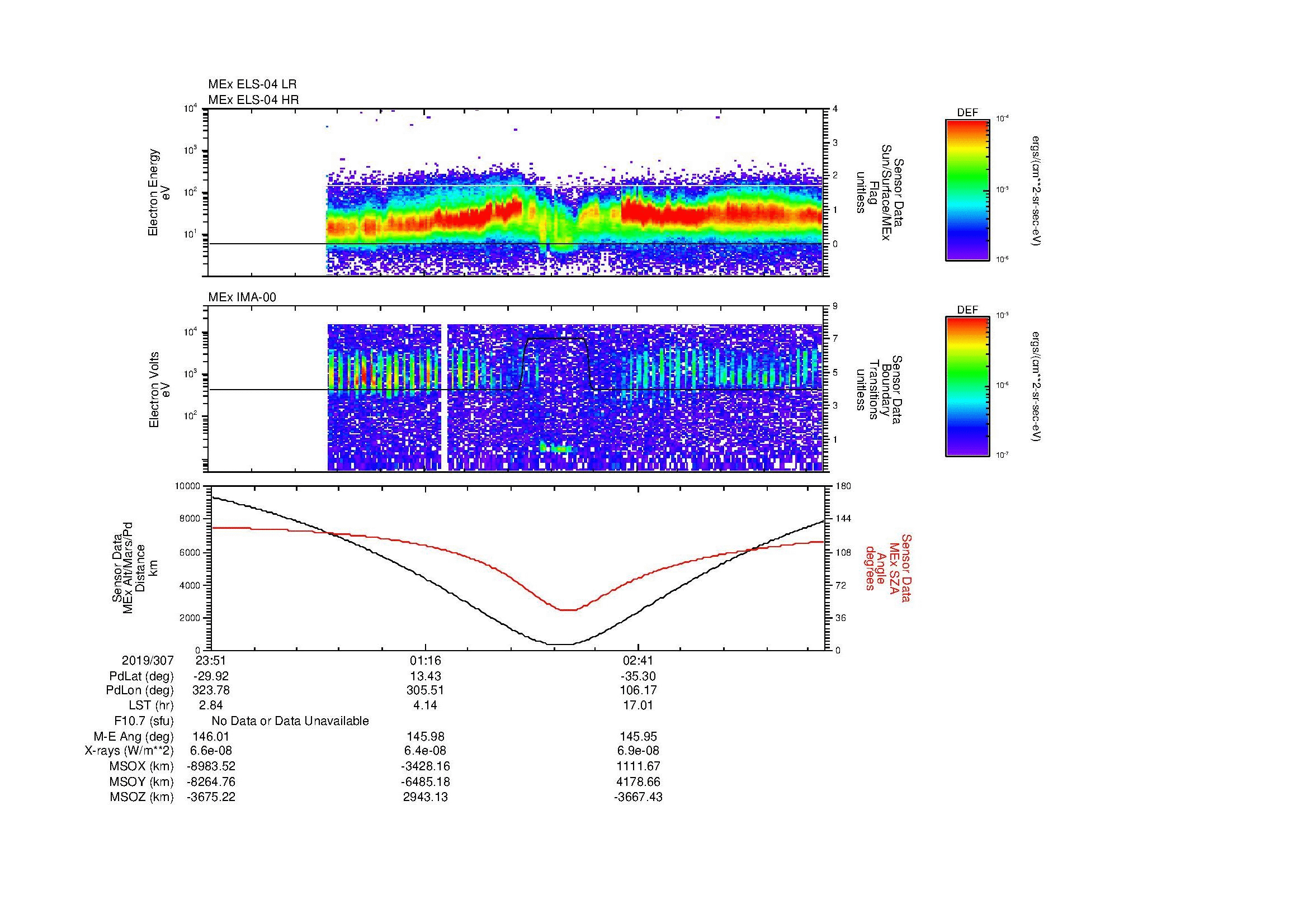The height and width of the screenshot is (924, 1308).
Task: Click the MSOY value '-8264.76'
Action: tap(211, 781)
